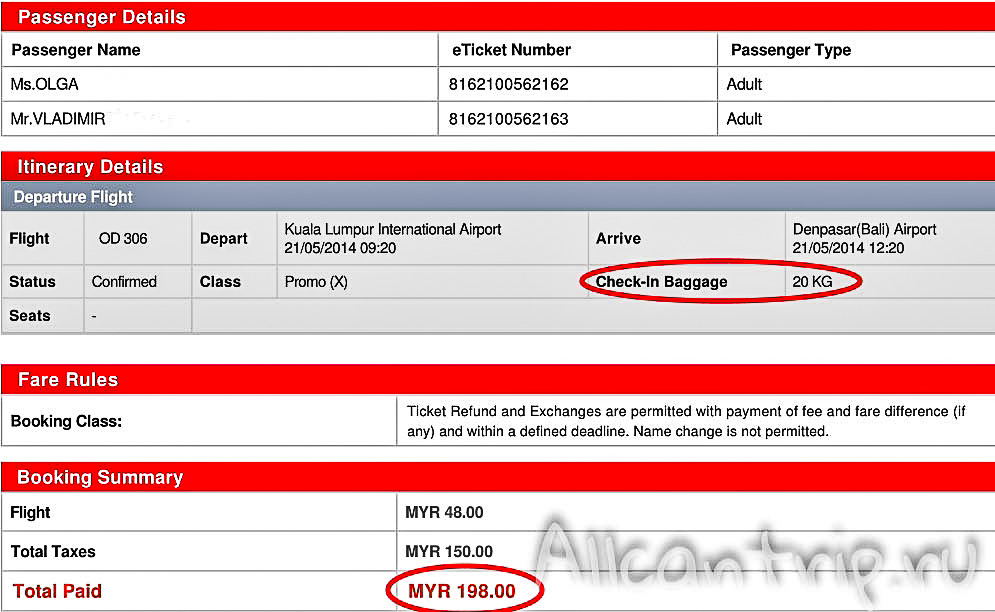Click the eTicket Number column header
Screen dimensions: 995x612
coord(510,50)
